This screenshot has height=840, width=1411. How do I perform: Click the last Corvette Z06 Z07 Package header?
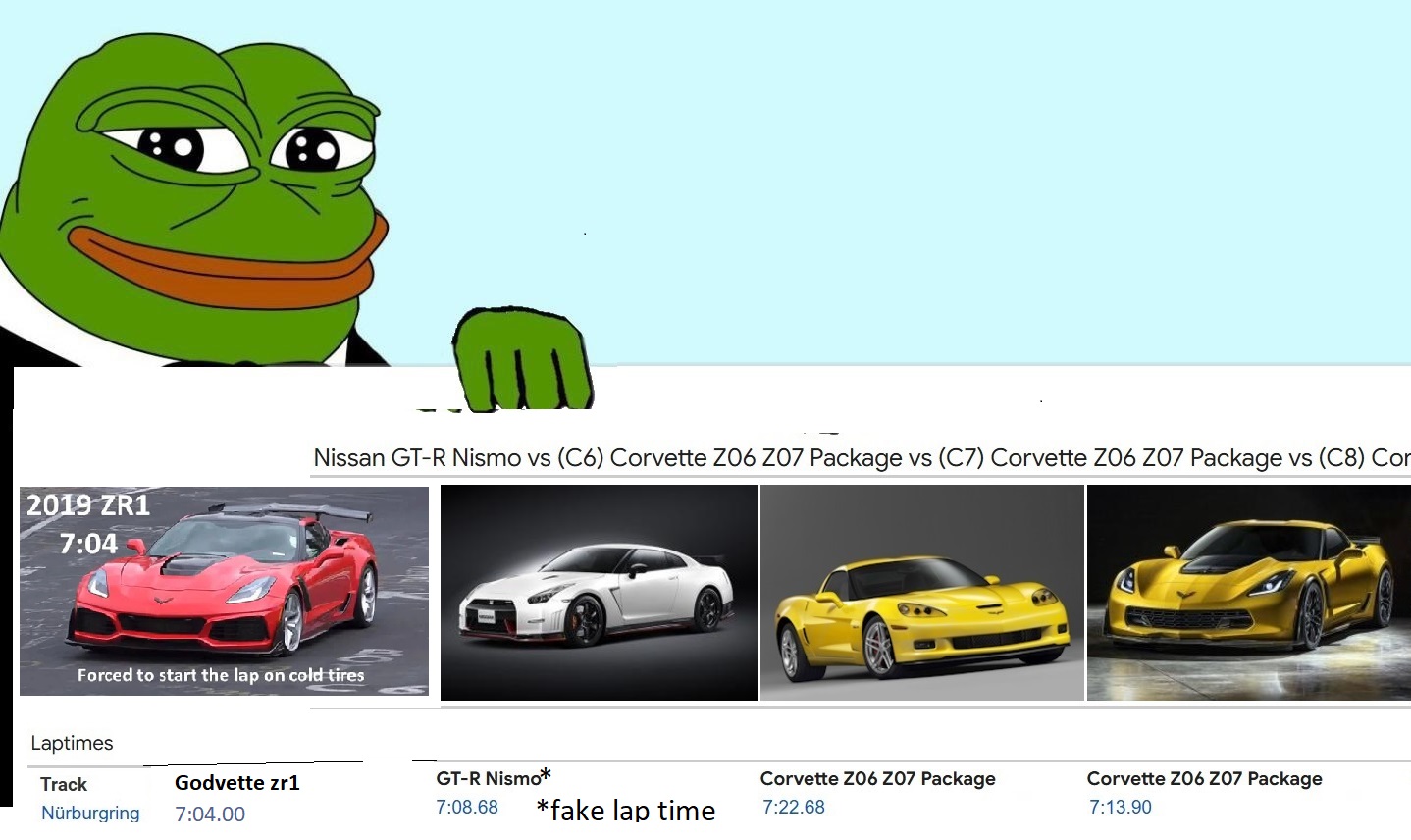(x=1204, y=778)
